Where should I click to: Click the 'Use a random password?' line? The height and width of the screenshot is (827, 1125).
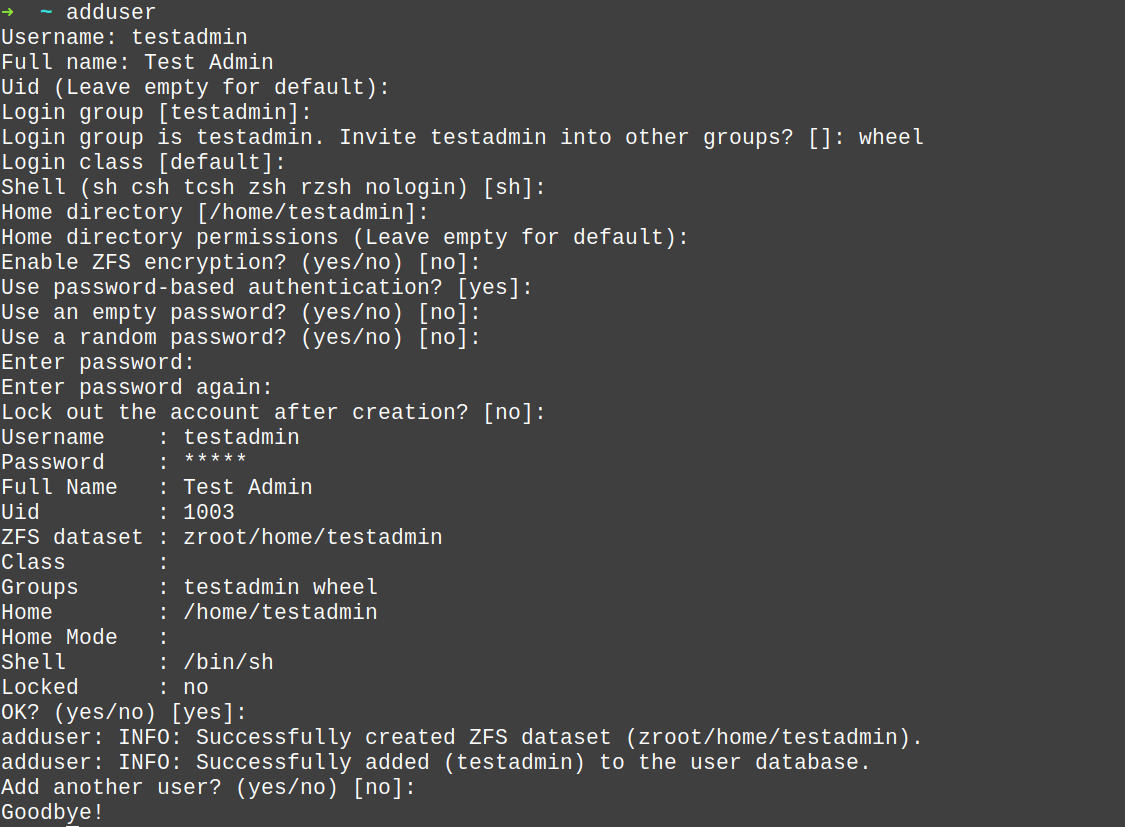pyautogui.click(x=241, y=337)
